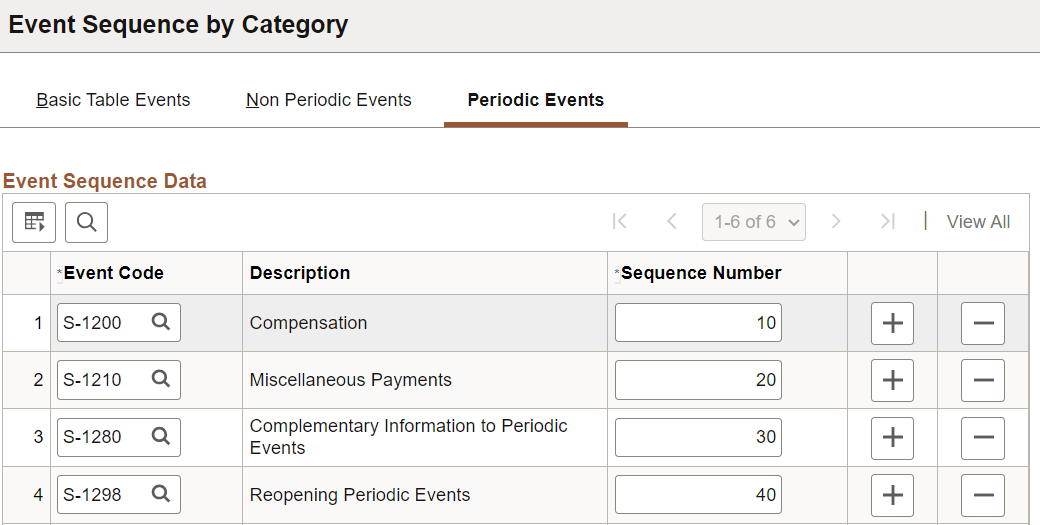Click the View All link
The image size is (1040, 525).
978,222
